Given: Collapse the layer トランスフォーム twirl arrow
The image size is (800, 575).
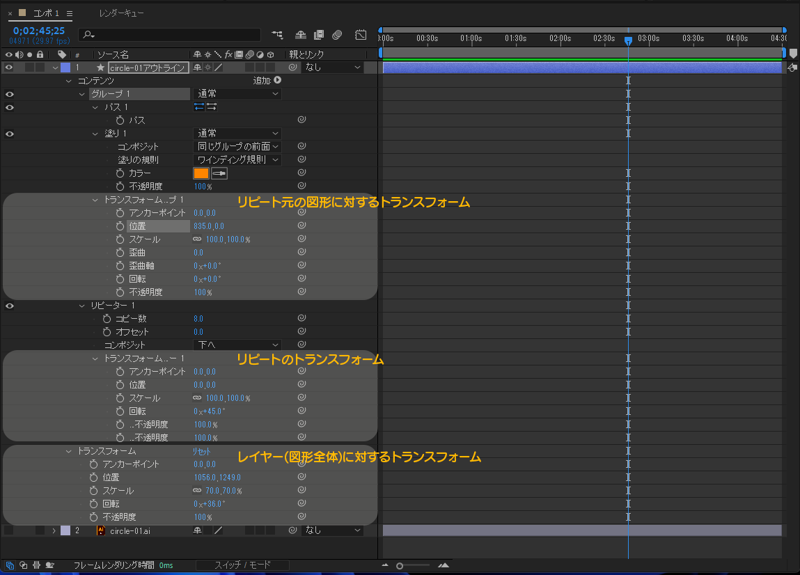Looking at the screenshot, I should point(69,451).
